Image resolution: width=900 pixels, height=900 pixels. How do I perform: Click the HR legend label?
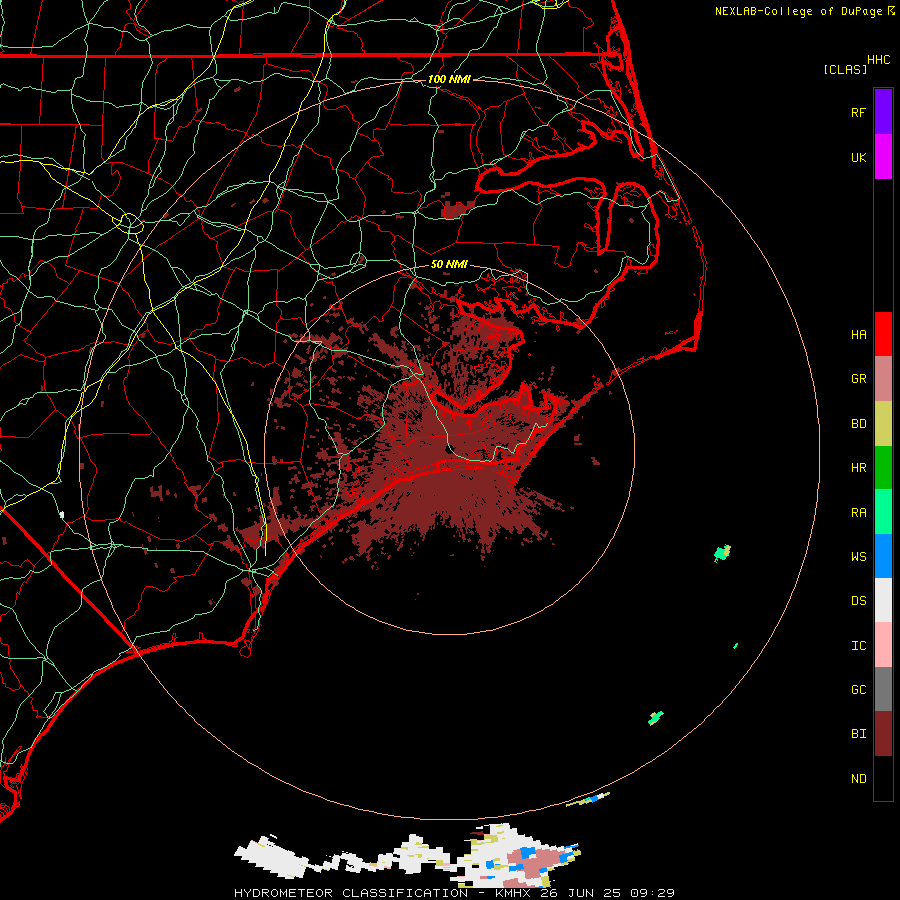pos(858,468)
